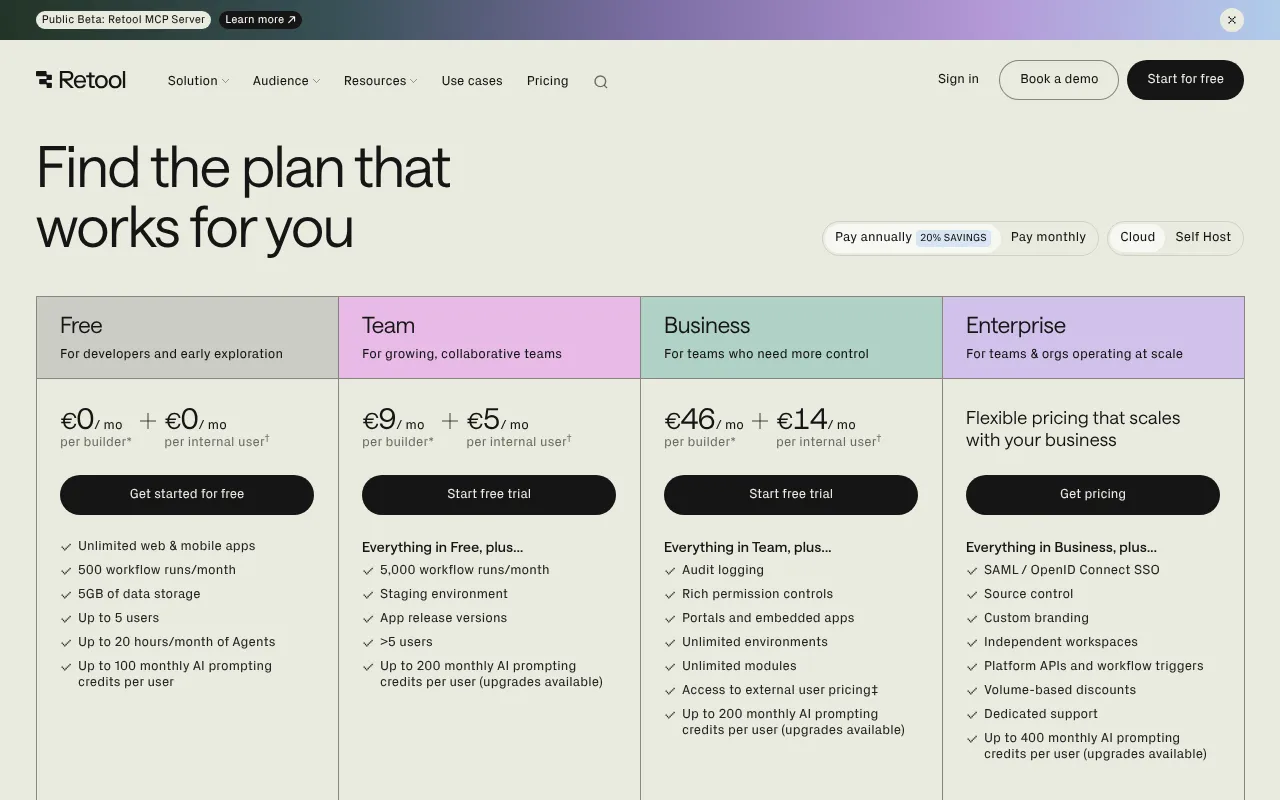The width and height of the screenshot is (1280, 800).
Task: Click 'For teams who need more control' subtitle
Action: pos(766,354)
